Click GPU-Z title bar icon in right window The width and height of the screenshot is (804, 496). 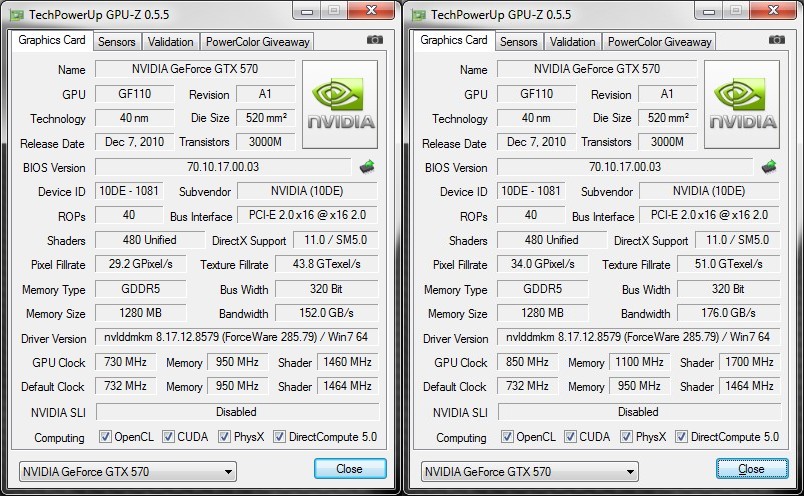click(421, 12)
